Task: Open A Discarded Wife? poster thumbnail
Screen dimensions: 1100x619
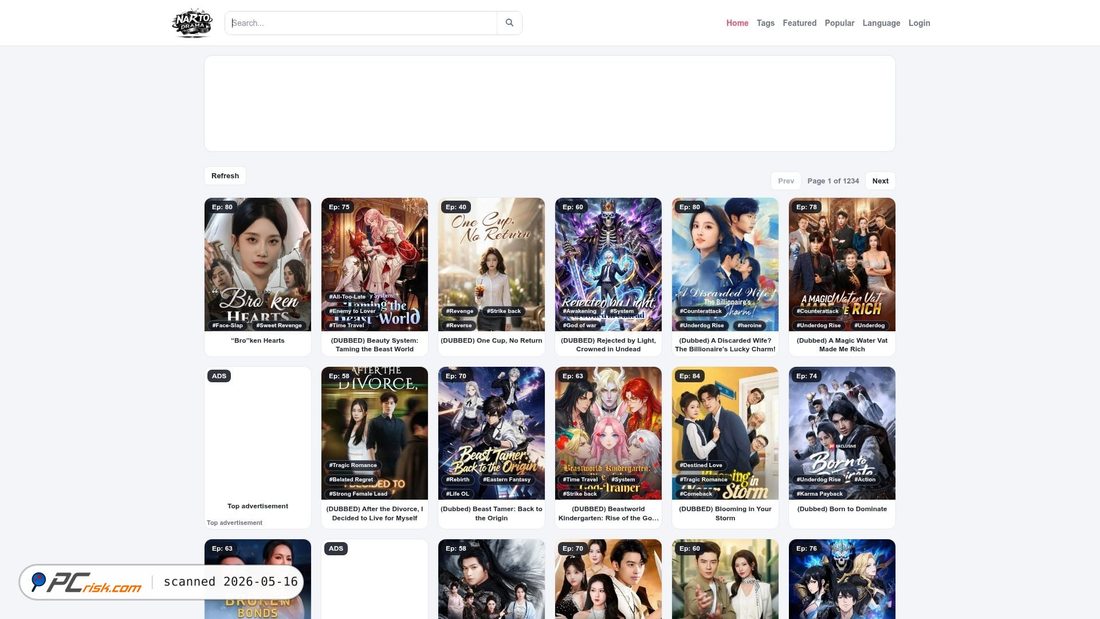Action: tap(725, 264)
